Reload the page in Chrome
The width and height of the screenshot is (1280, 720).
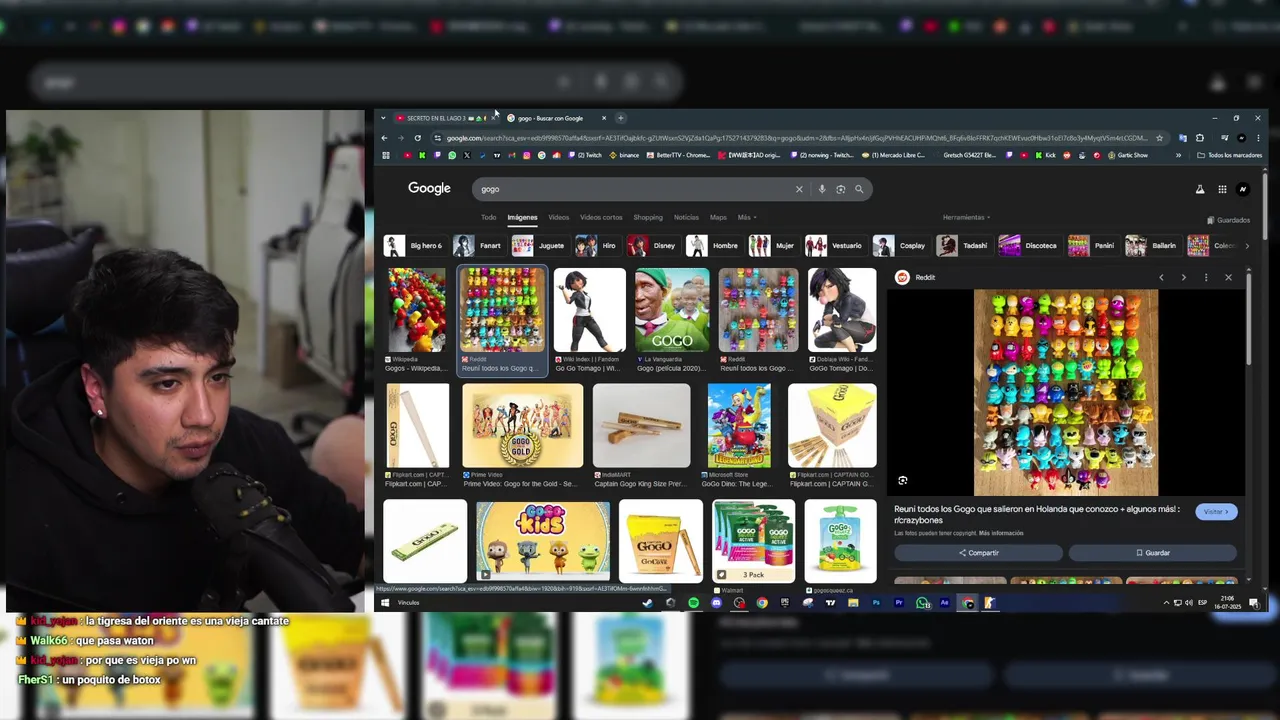pos(418,138)
